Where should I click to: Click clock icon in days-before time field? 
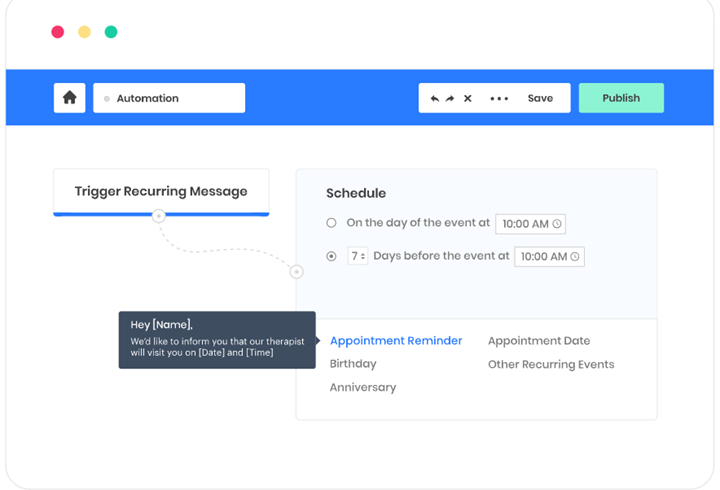pos(574,257)
